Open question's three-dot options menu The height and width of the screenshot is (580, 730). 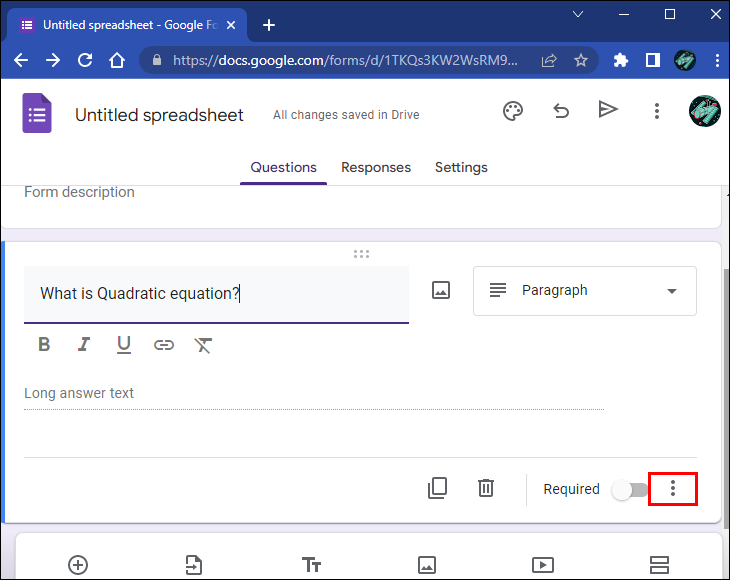673,488
